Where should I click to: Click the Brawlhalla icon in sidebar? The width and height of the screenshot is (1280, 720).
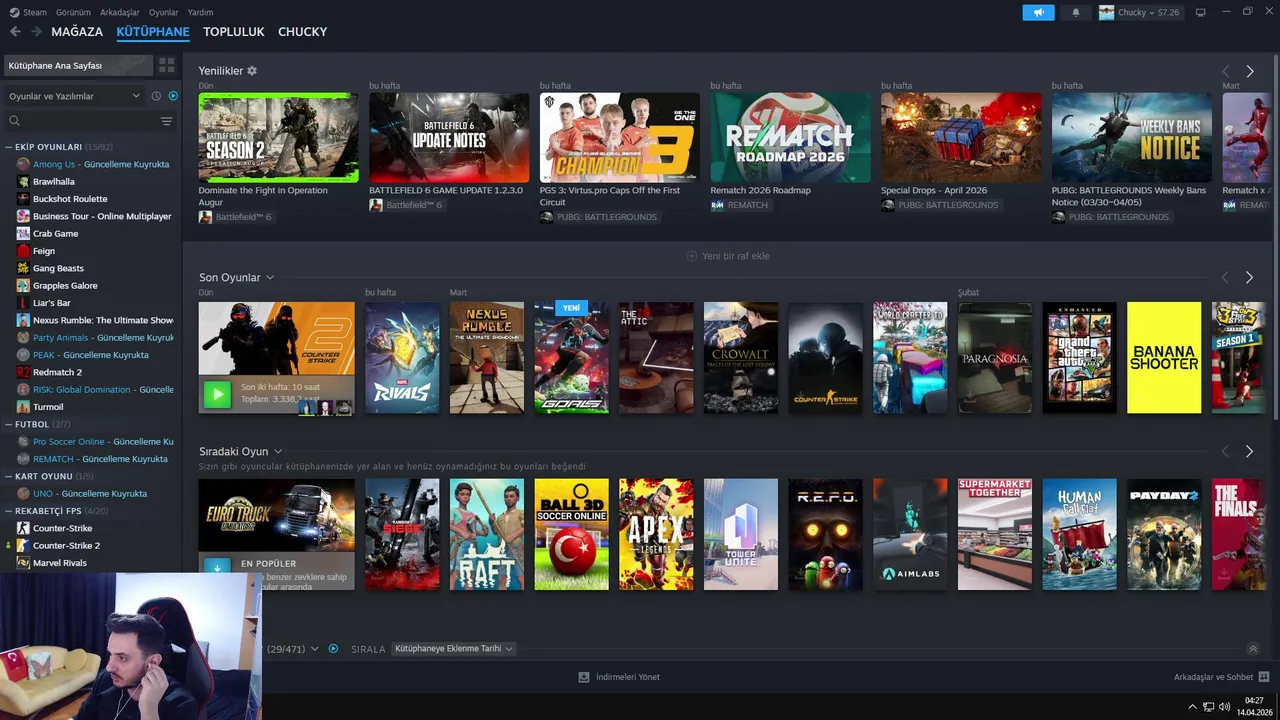point(23,182)
